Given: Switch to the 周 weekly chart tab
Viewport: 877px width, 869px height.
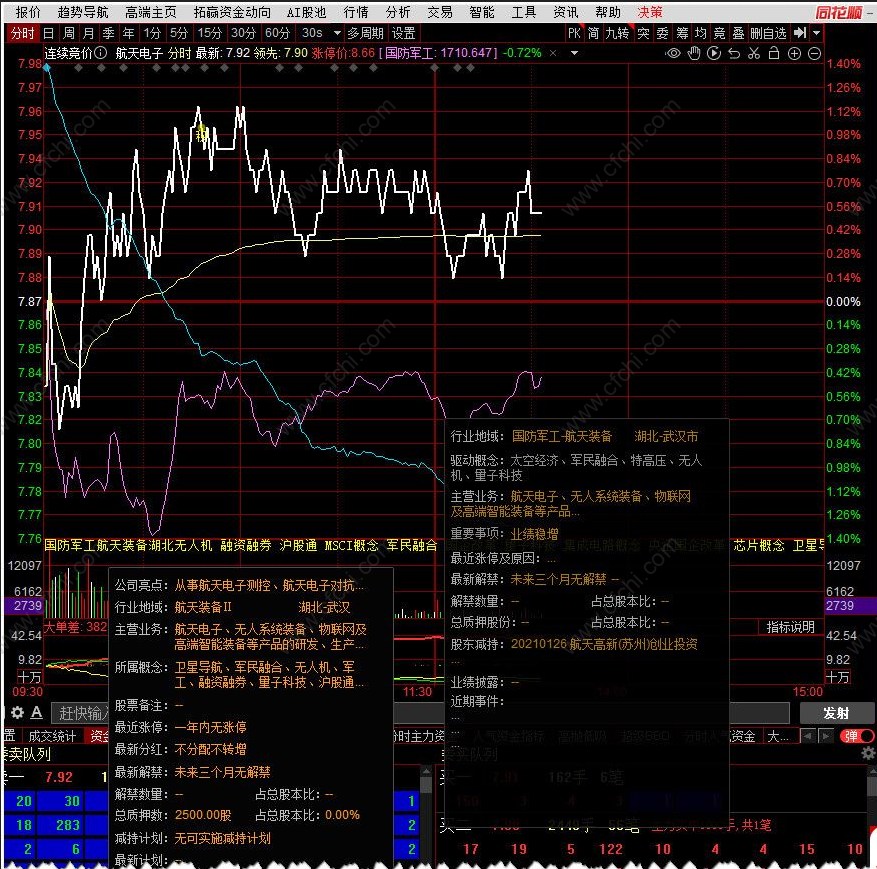Looking at the screenshot, I should 69,34.
